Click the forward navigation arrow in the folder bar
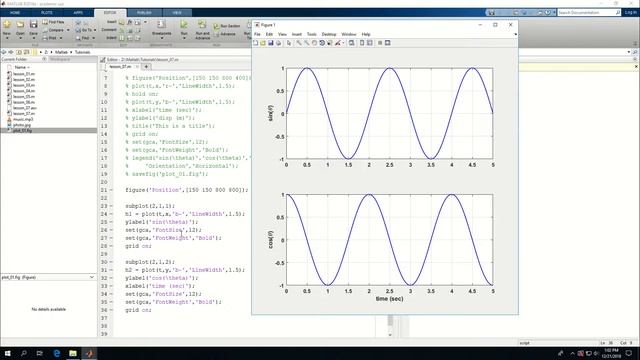 click(11, 52)
